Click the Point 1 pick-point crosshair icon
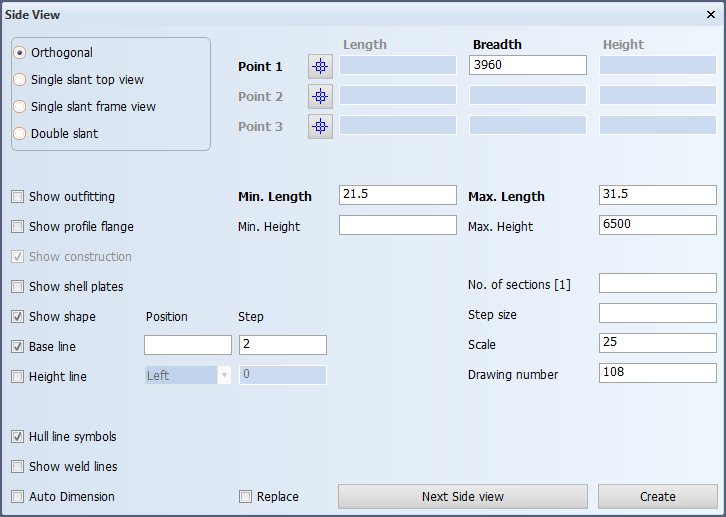The height and width of the screenshot is (517, 726). coord(320,66)
